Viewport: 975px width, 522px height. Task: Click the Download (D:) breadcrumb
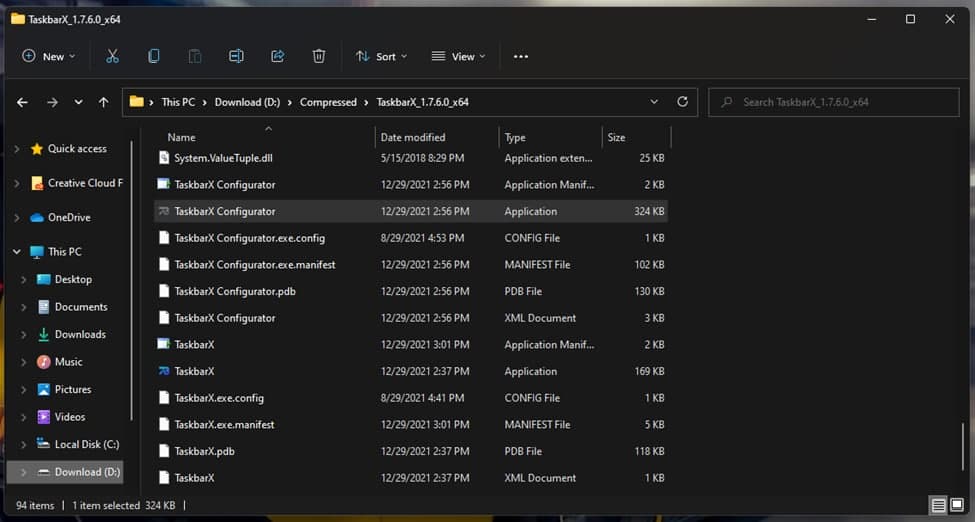[x=247, y=102]
